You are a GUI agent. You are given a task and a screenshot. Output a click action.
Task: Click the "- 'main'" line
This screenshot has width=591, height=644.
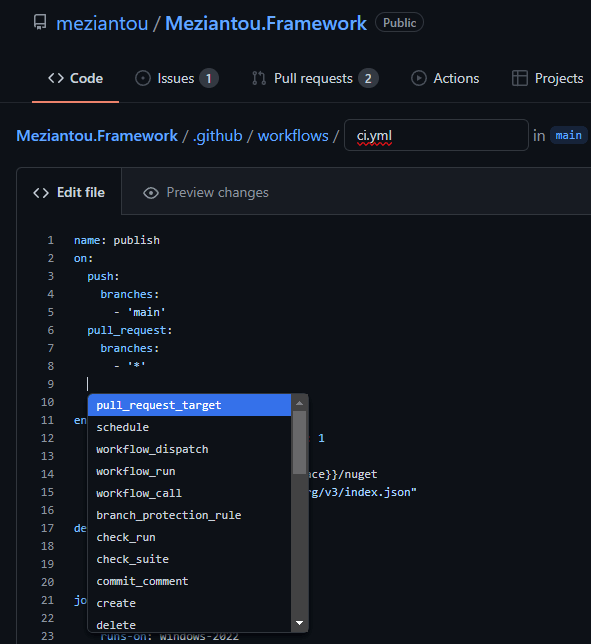click(140, 312)
